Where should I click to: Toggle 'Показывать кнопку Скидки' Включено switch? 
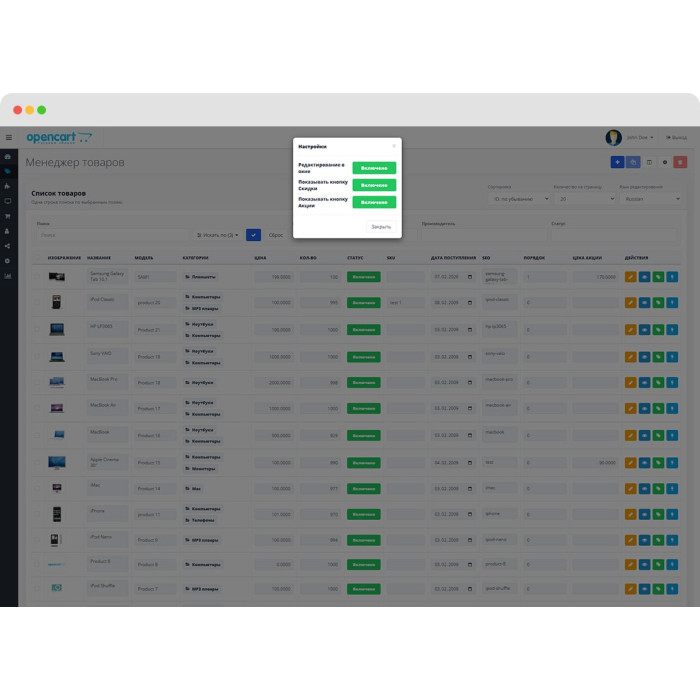tap(374, 185)
